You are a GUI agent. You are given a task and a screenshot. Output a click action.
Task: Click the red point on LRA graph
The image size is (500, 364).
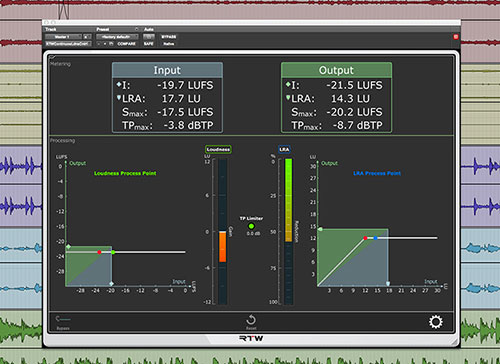[365, 238]
